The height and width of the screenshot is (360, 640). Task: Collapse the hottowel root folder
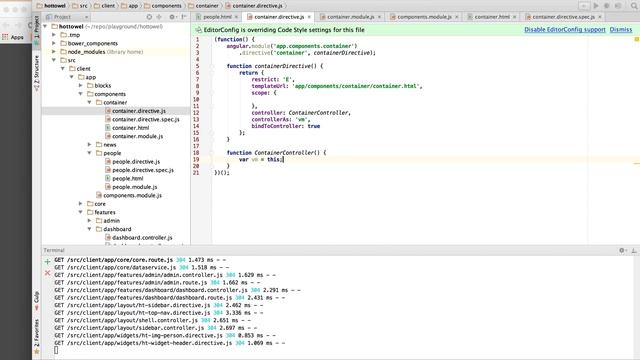pos(45,27)
